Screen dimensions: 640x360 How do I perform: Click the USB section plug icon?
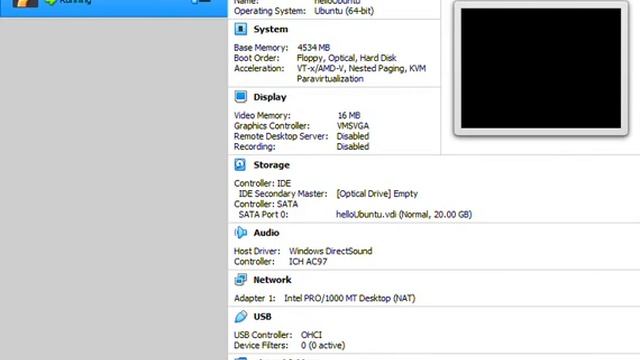(x=240, y=316)
